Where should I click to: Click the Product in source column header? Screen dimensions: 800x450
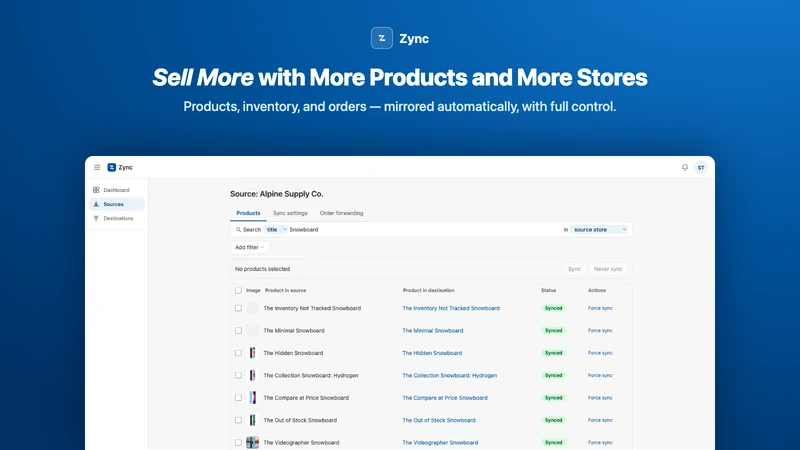(286, 290)
